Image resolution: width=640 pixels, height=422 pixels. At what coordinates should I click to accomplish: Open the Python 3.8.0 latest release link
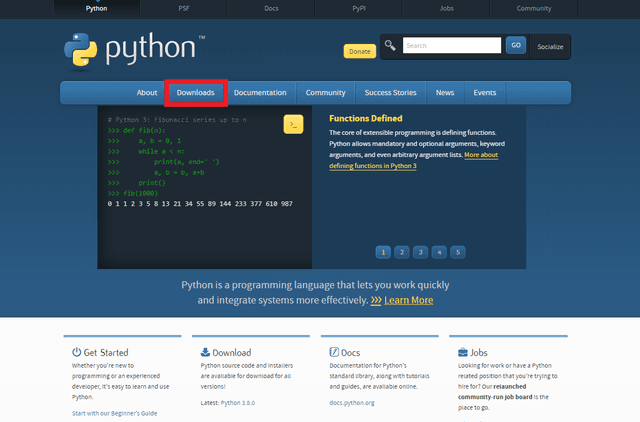click(238, 403)
